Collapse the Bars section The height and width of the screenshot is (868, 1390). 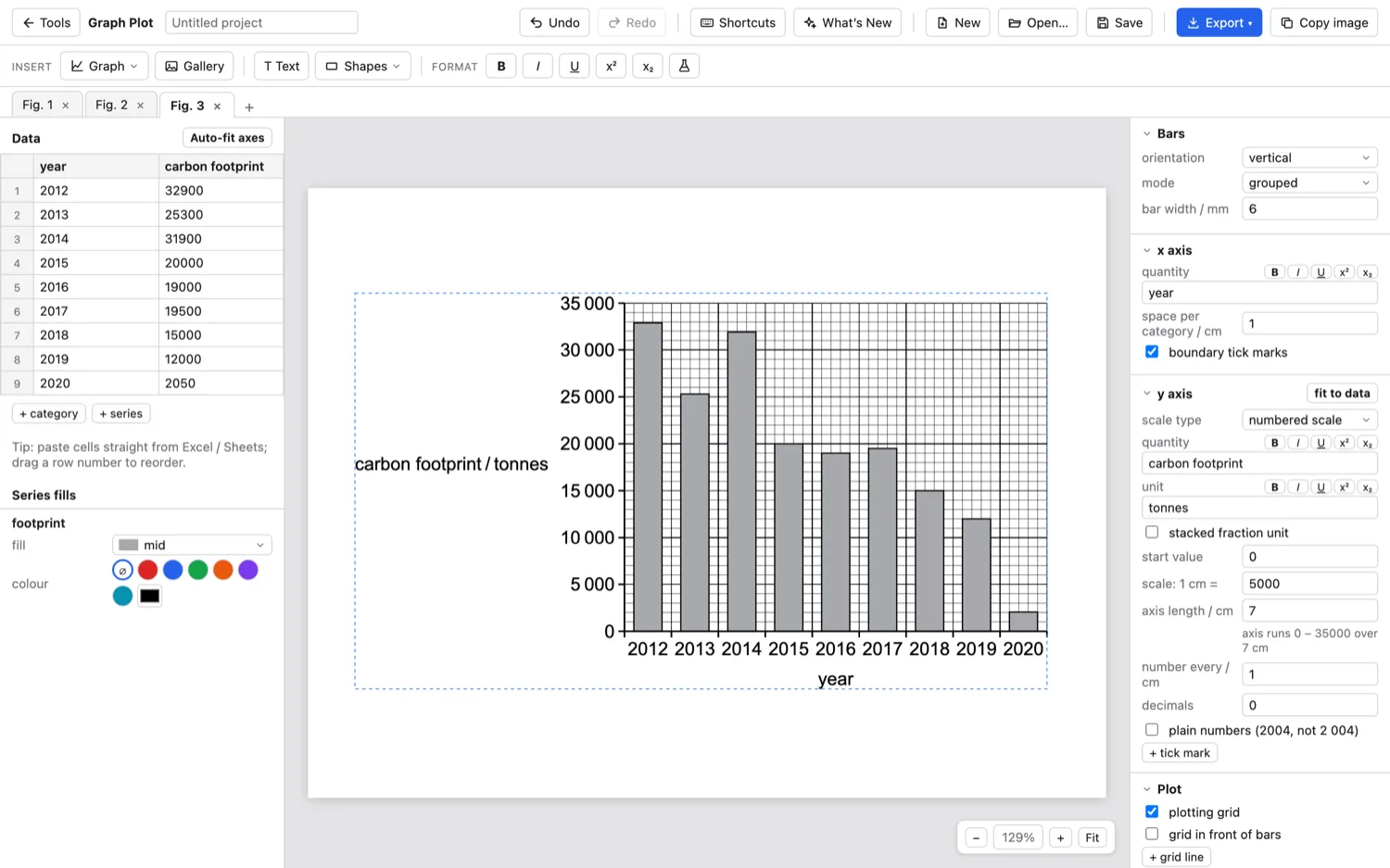tap(1147, 133)
